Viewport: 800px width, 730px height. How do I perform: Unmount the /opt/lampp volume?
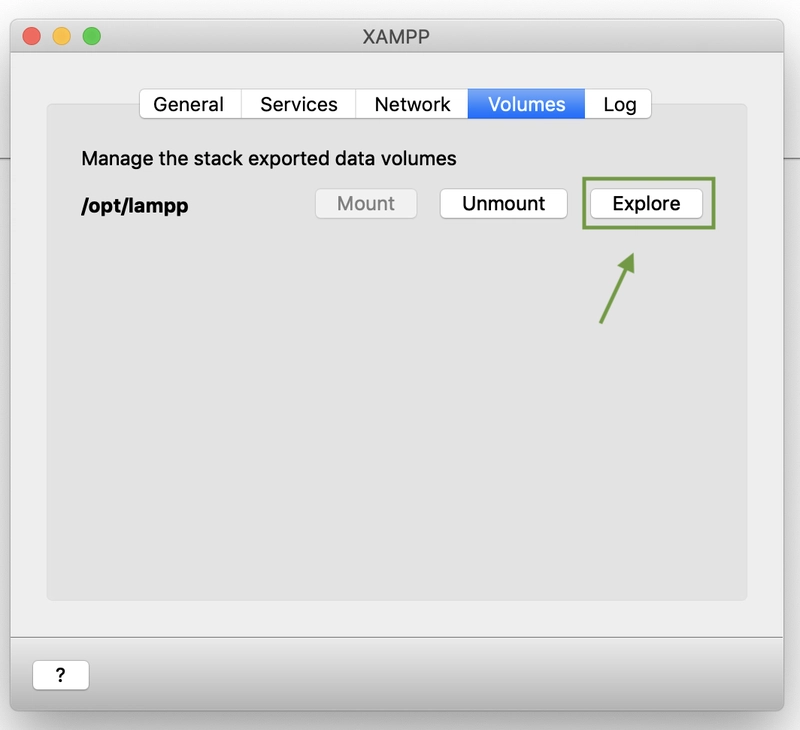pyautogui.click(x=504, y=204)
